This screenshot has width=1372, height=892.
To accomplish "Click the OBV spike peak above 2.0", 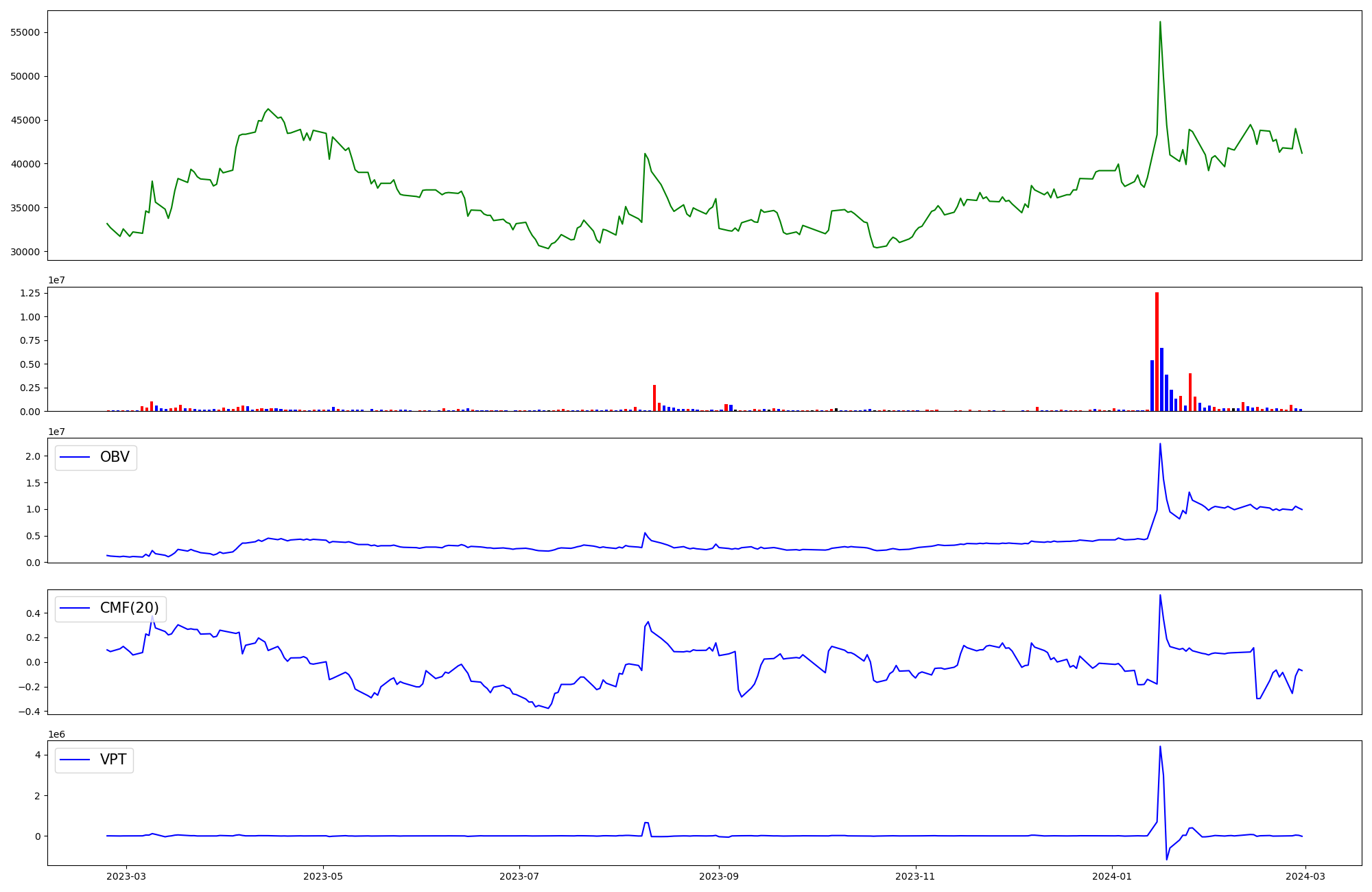I will [x=1160, y=445].
